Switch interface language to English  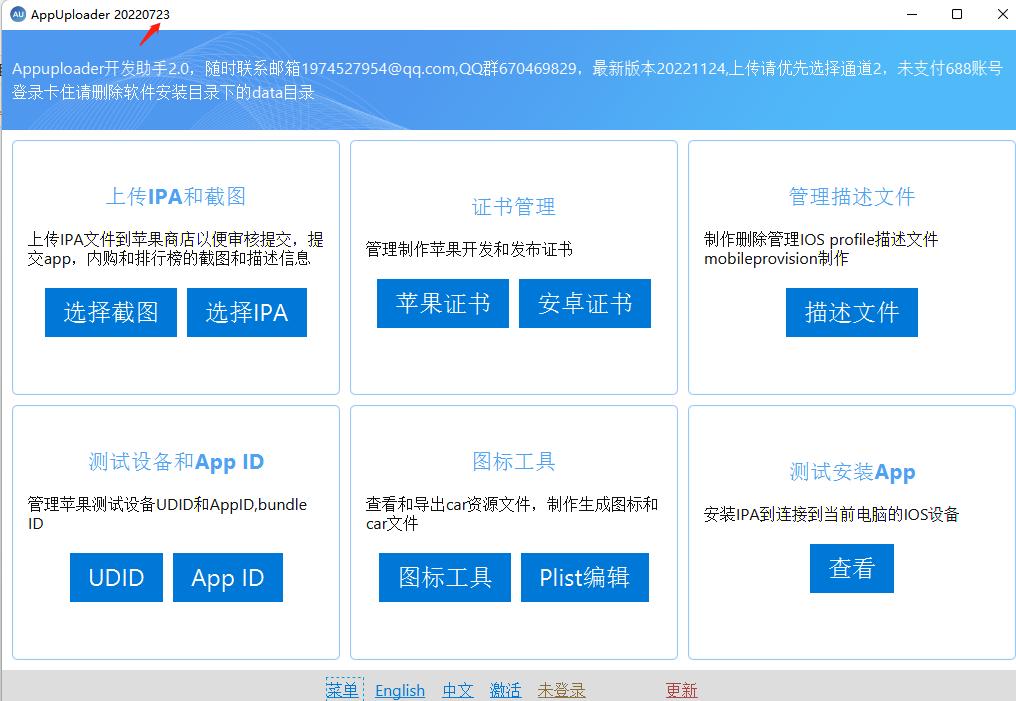pyautogui.click(x=400, y=690)
